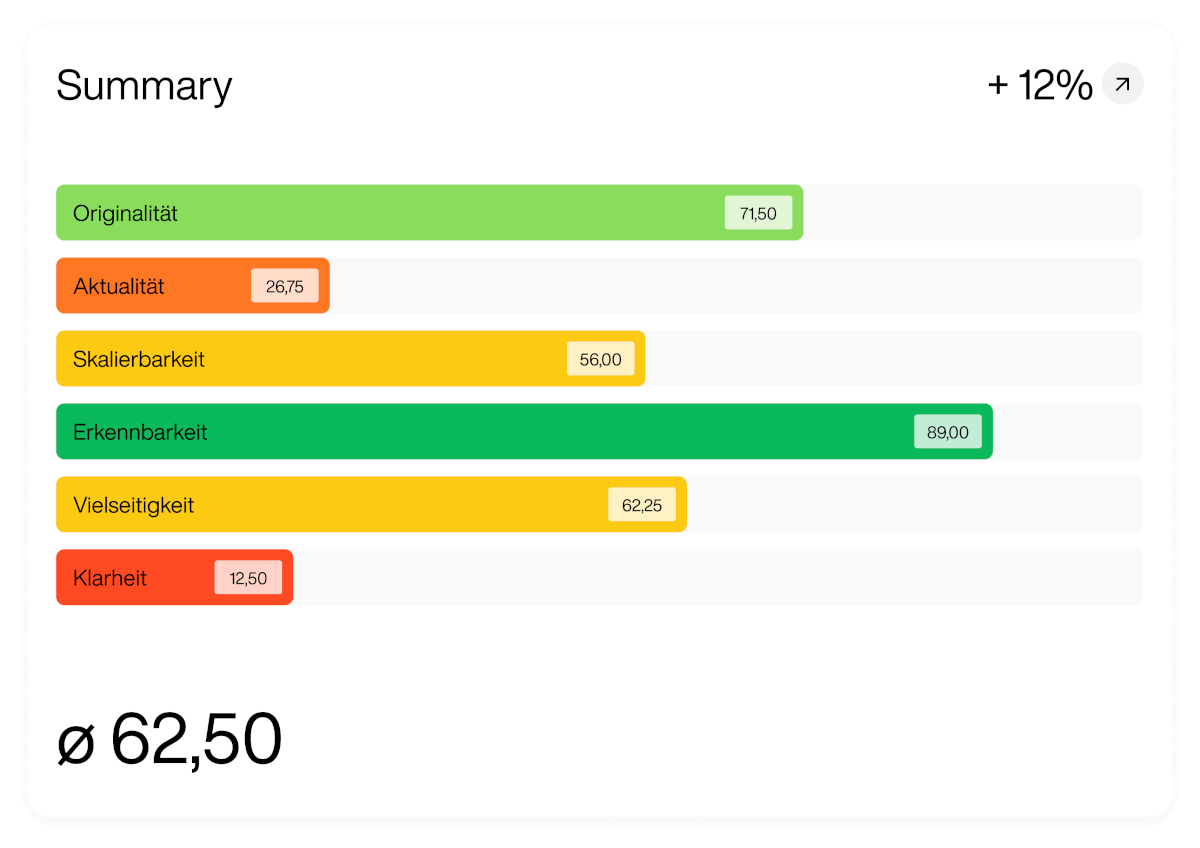Select the Skalierbarkeit bar label
This screenshot has height=848, width=1200.
click(x=139, y=359)
